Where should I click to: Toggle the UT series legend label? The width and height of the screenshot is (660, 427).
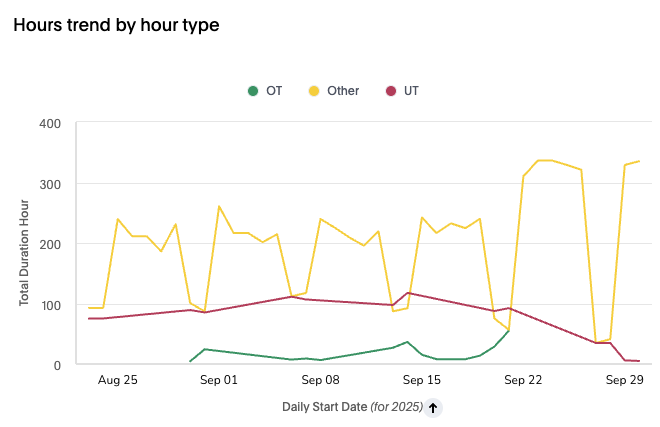click(x=411, y=91)
